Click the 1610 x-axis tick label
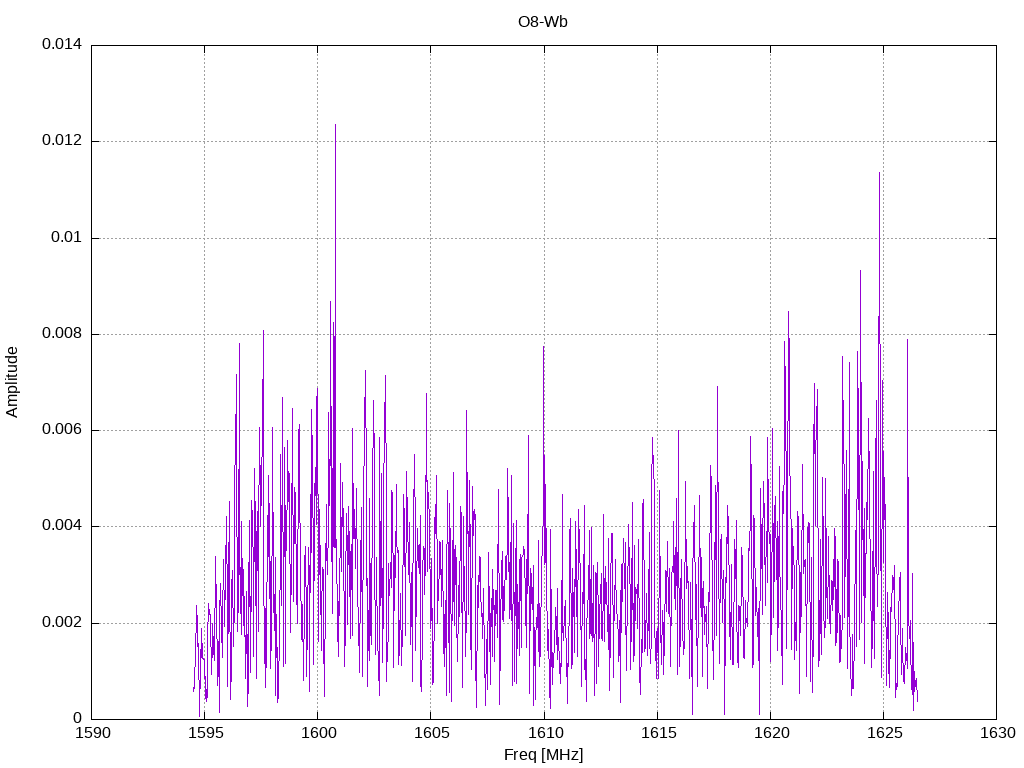The height and width of the screenshot is (768, 1024). point(545,733)
